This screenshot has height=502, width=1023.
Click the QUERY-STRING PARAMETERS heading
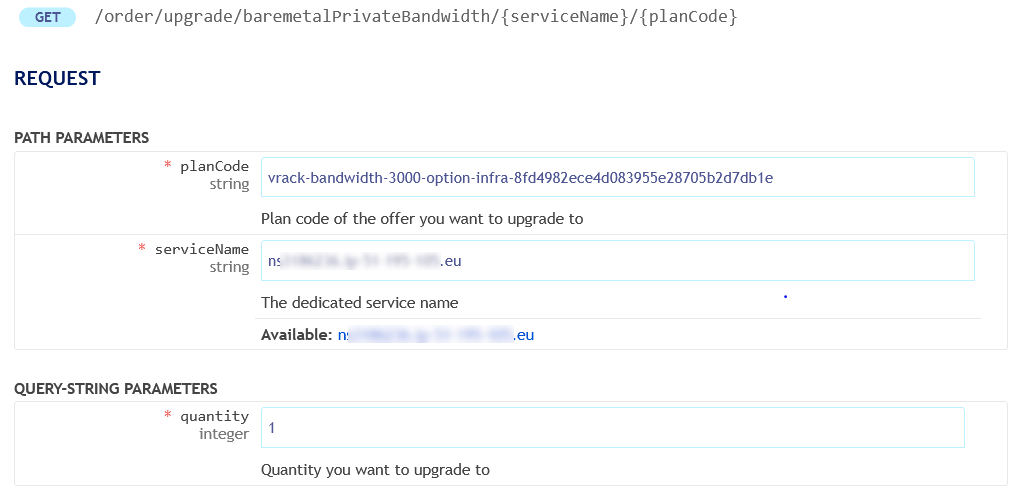[116, 388]
